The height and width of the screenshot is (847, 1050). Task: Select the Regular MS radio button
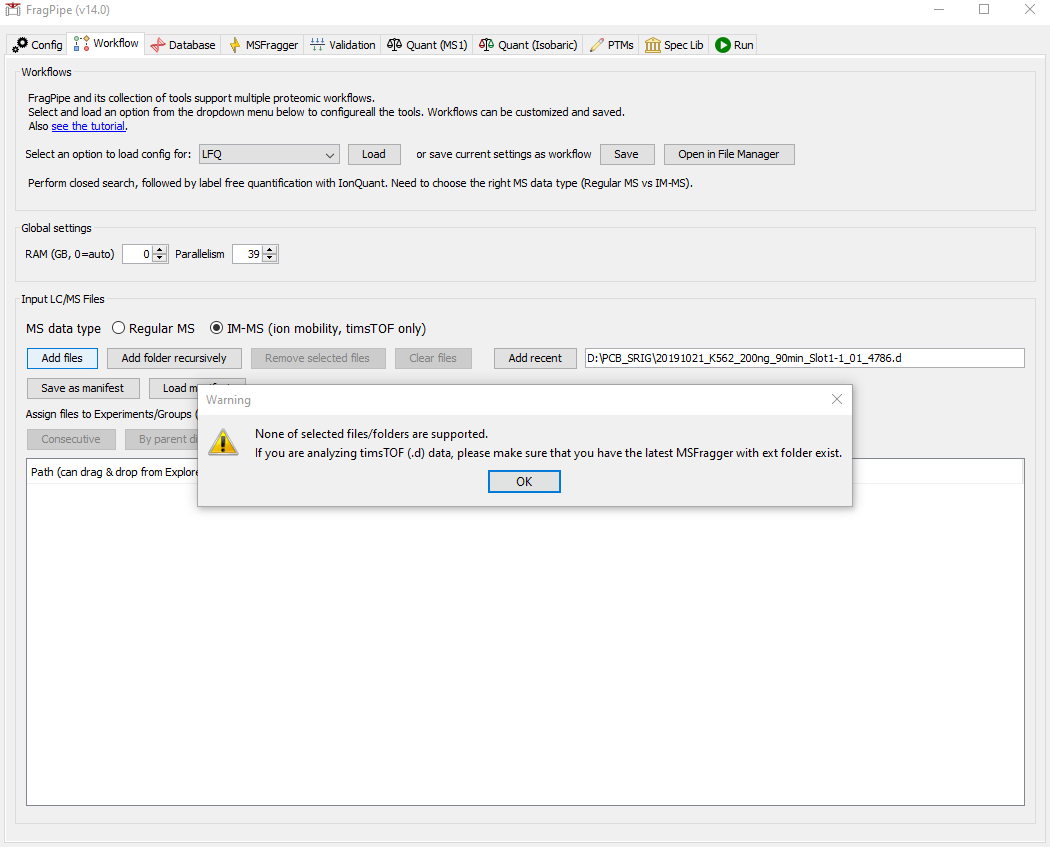(x=117, y=327)
